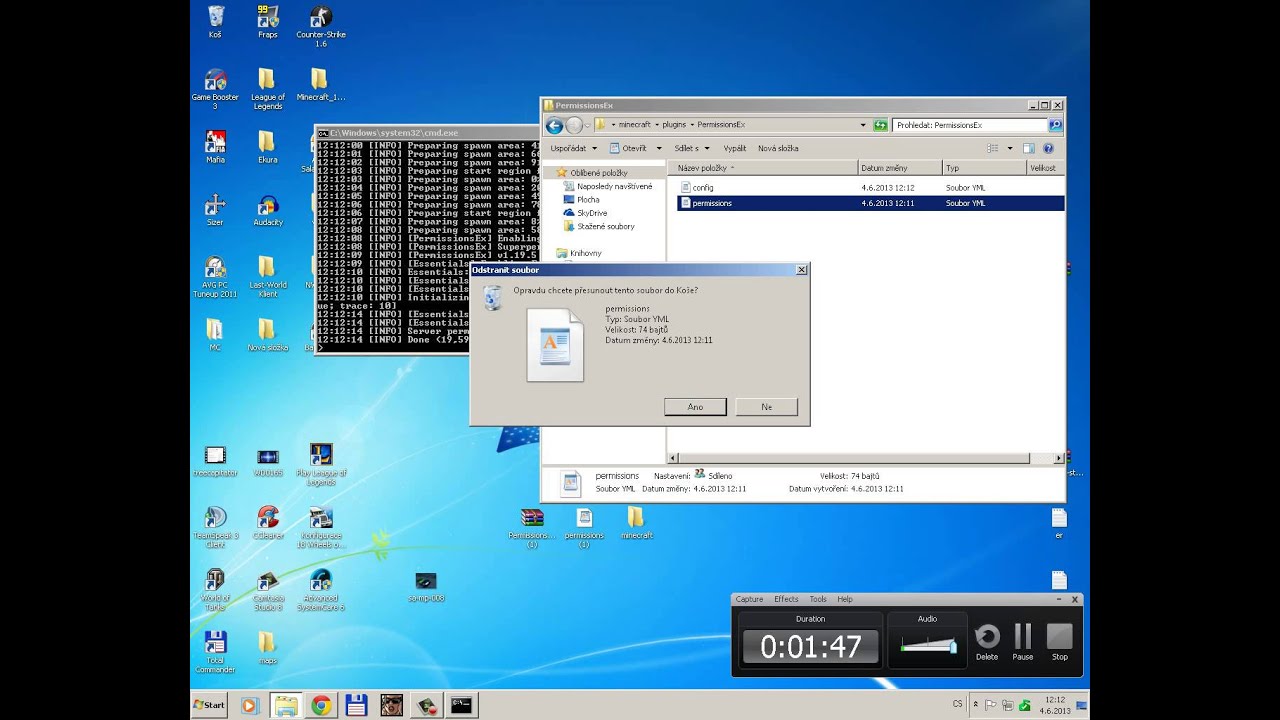
Task: Click the cmd.exe taskbar button
Action: click(461, 706)
